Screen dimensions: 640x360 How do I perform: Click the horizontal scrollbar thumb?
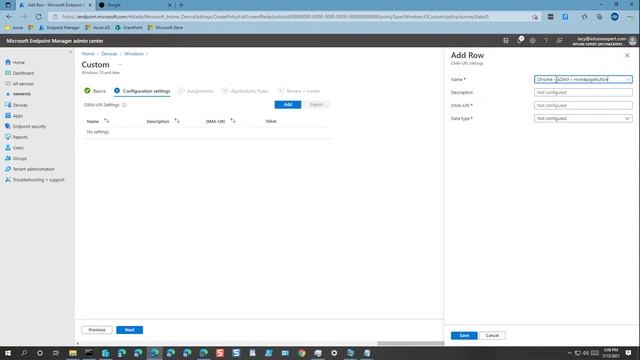tap(410, 343)
